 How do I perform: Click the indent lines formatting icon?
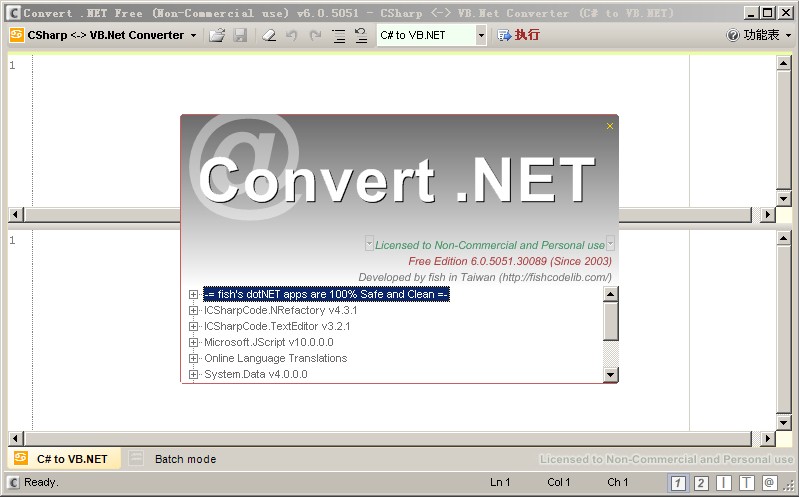coord(339,35)
